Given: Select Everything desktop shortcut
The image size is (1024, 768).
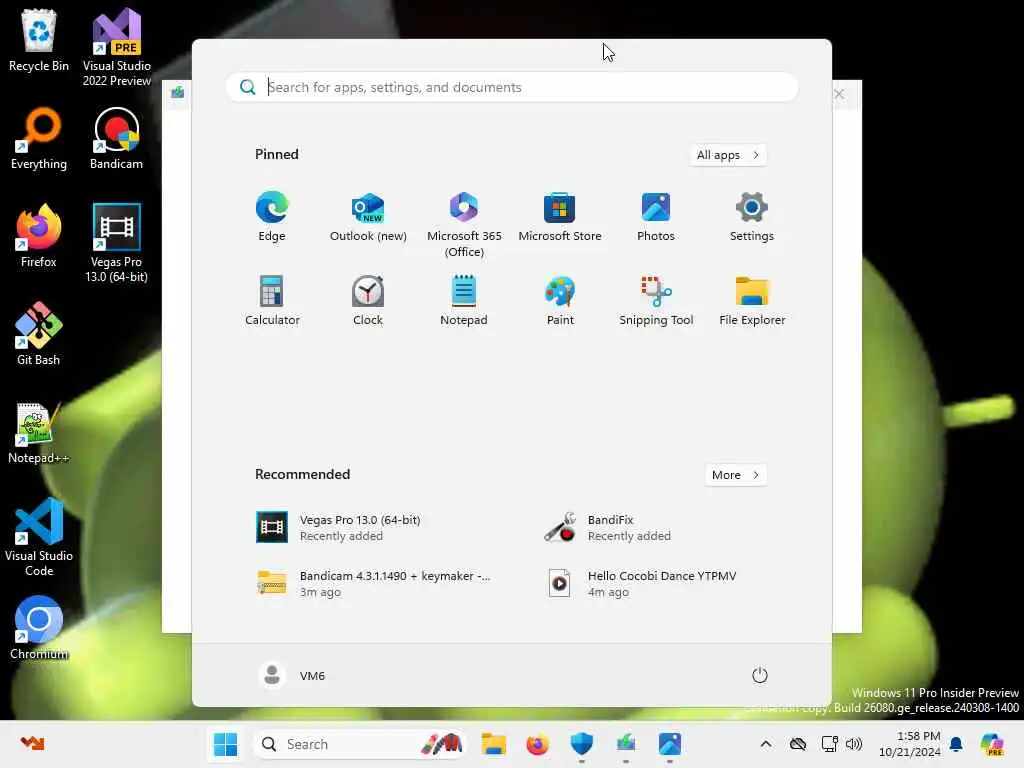Looking at the screenshot, I should pos(39,138).
